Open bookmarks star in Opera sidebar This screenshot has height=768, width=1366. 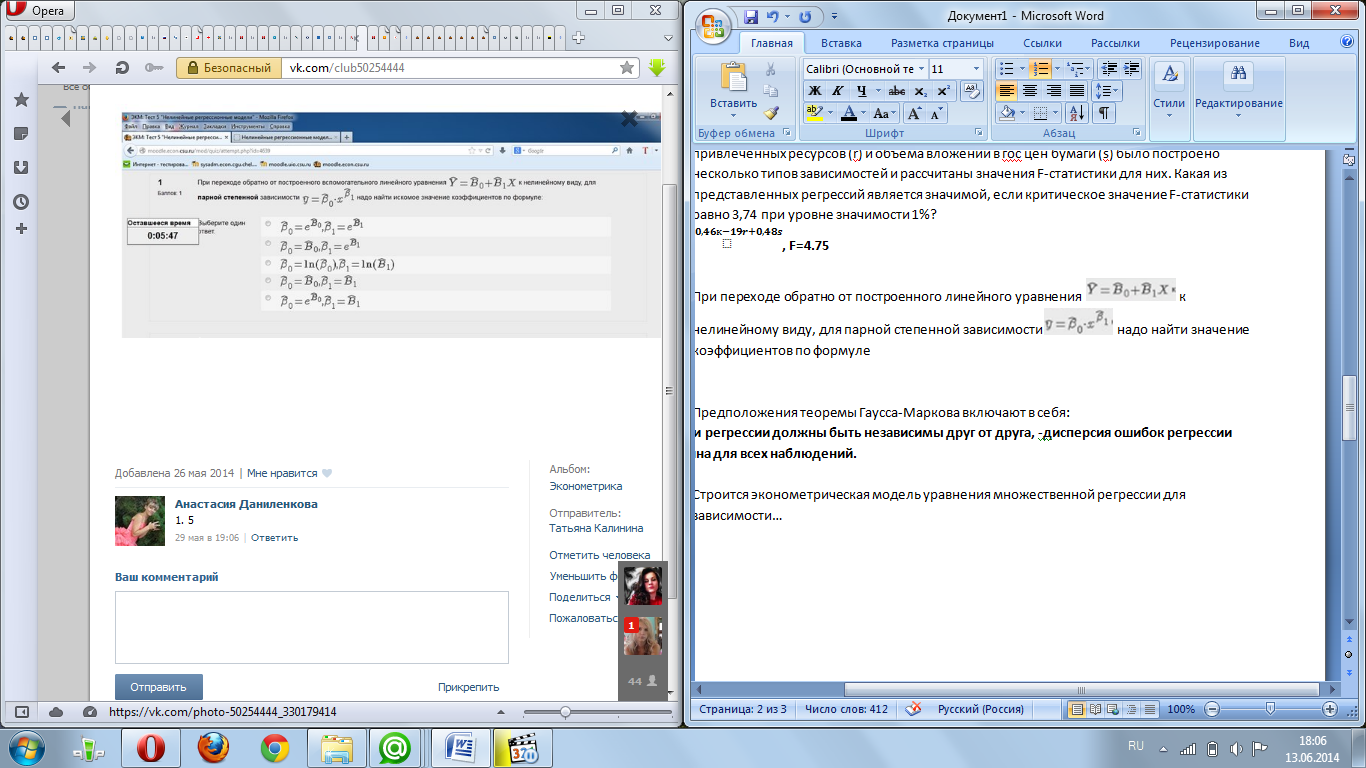[x=21, y=100]
